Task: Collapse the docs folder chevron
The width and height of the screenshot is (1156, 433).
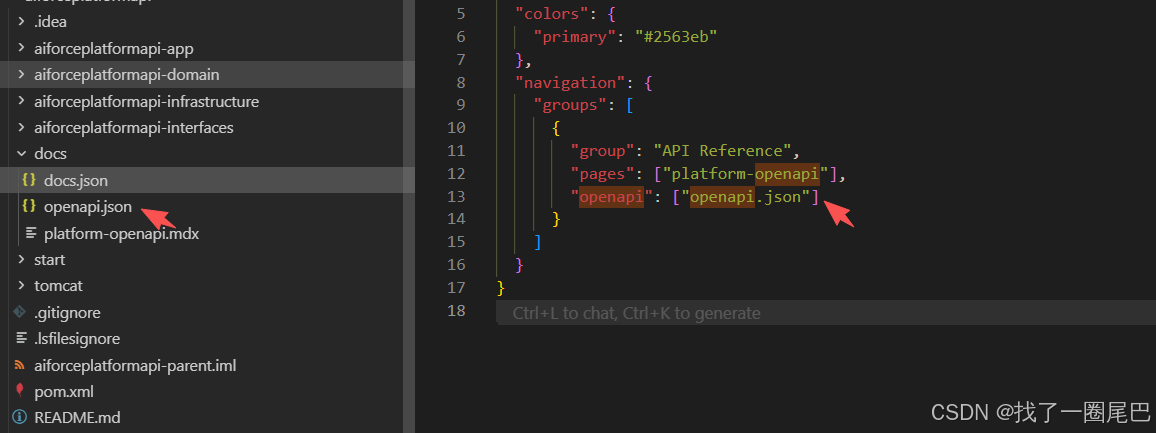Action: (x=22, y=154)
